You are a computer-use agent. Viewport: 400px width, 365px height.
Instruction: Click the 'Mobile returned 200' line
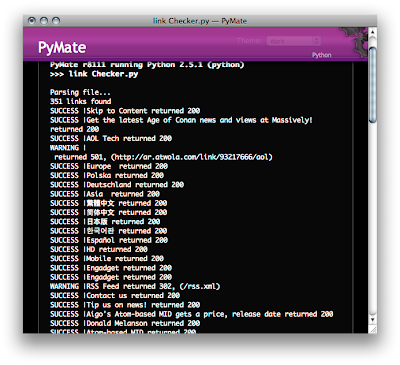coord(107,258)
